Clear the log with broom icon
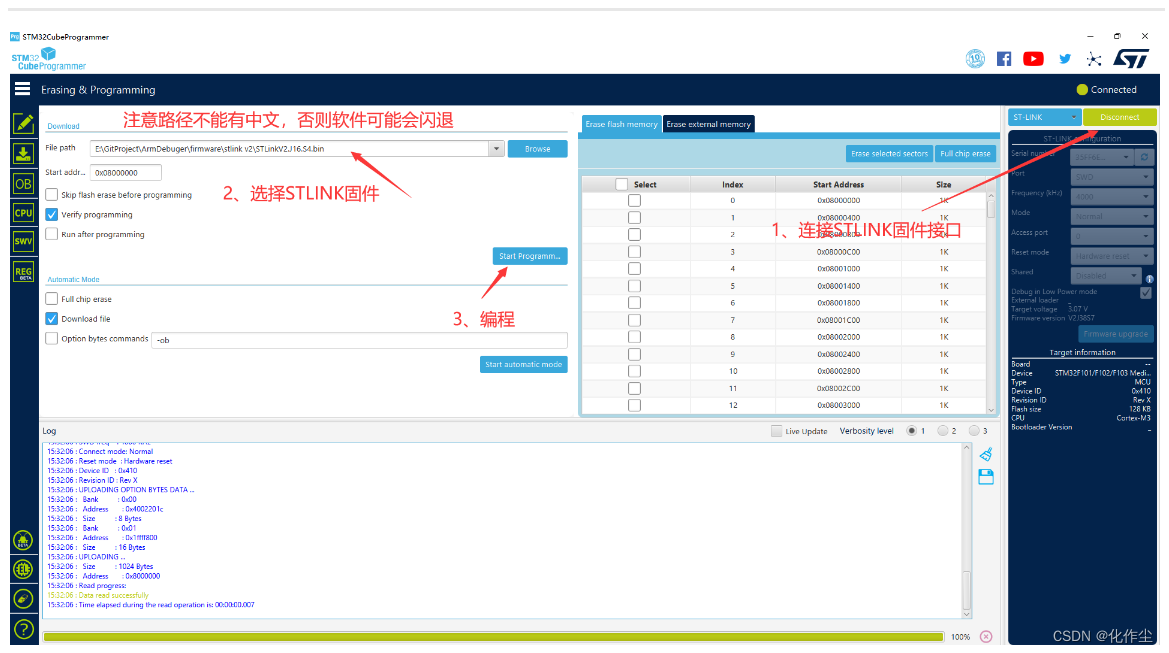 click(986, 454)
